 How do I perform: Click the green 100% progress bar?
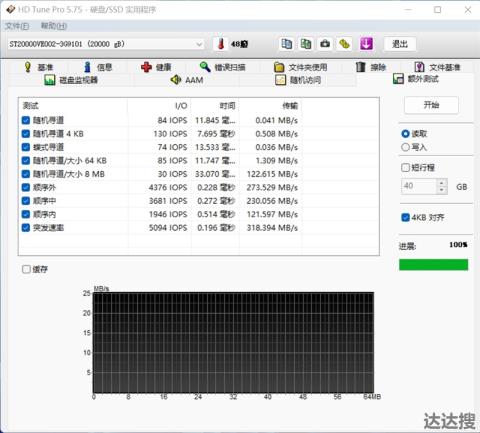(x=434, y=265)
